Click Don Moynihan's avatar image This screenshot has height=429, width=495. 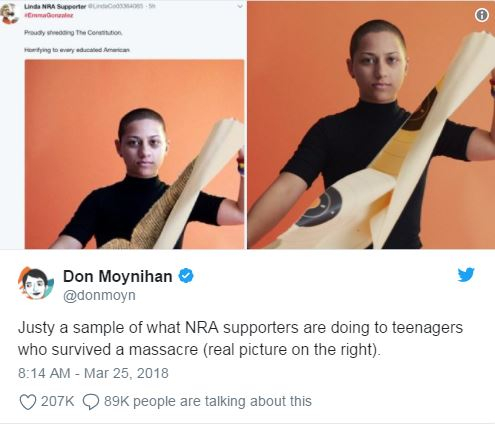point(36,284)
